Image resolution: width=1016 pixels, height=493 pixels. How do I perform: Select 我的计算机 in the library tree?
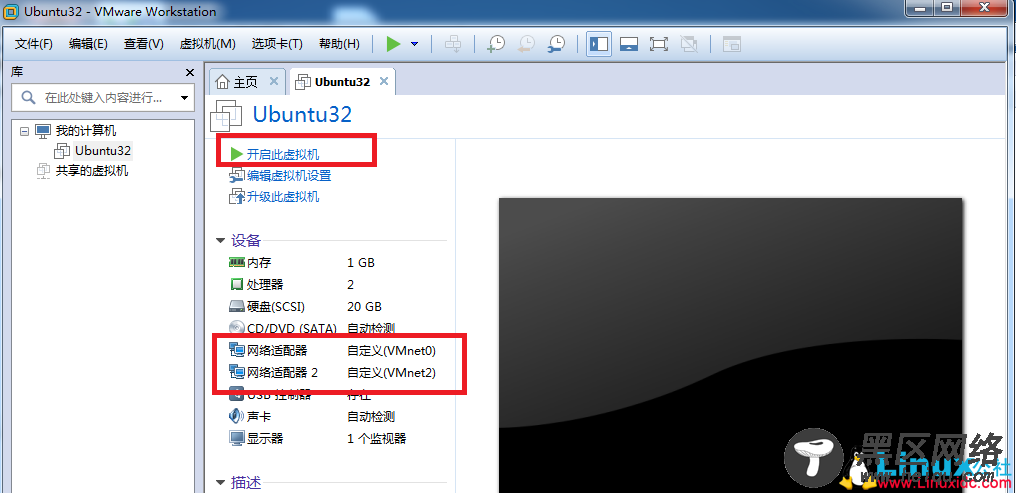pyautogui.click(x=86, y=131)
